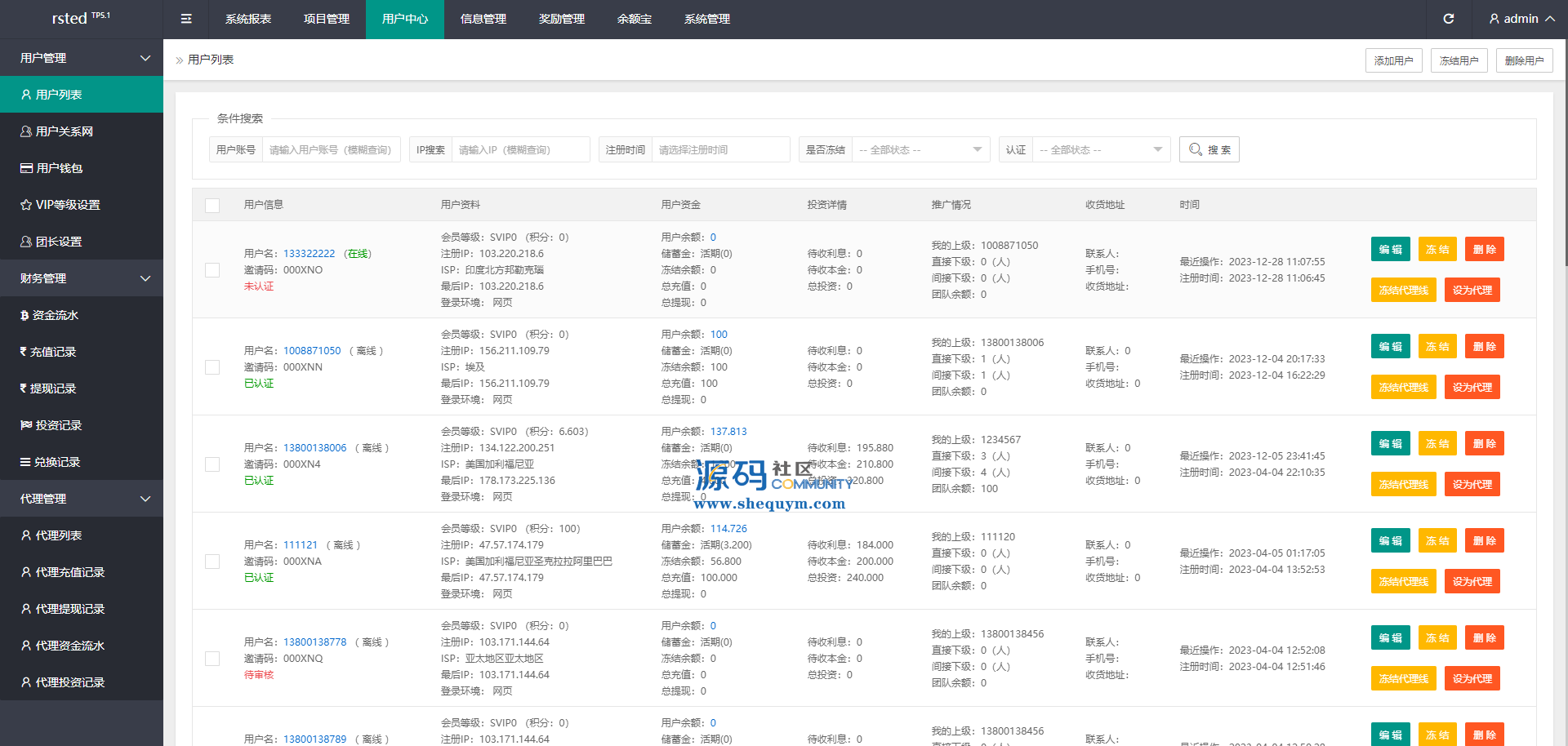Open the 系统报表 top menu
The height and width of the screenshot is (746, 1568).
pos(248,19)
